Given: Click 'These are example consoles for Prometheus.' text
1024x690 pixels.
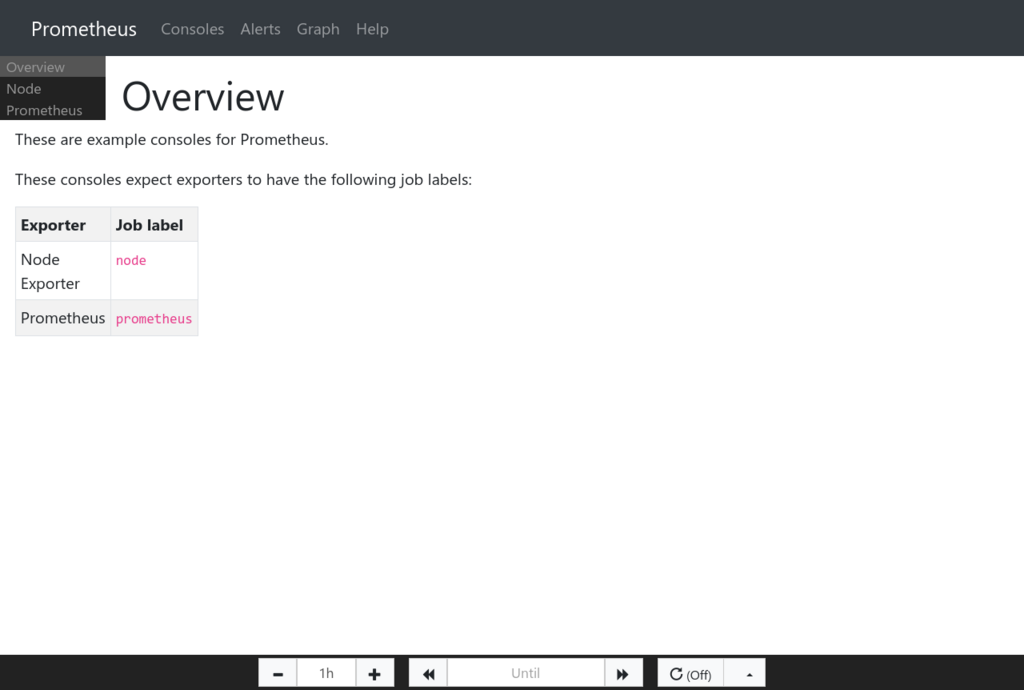Looking at the screenshot, I should point(172,140).
